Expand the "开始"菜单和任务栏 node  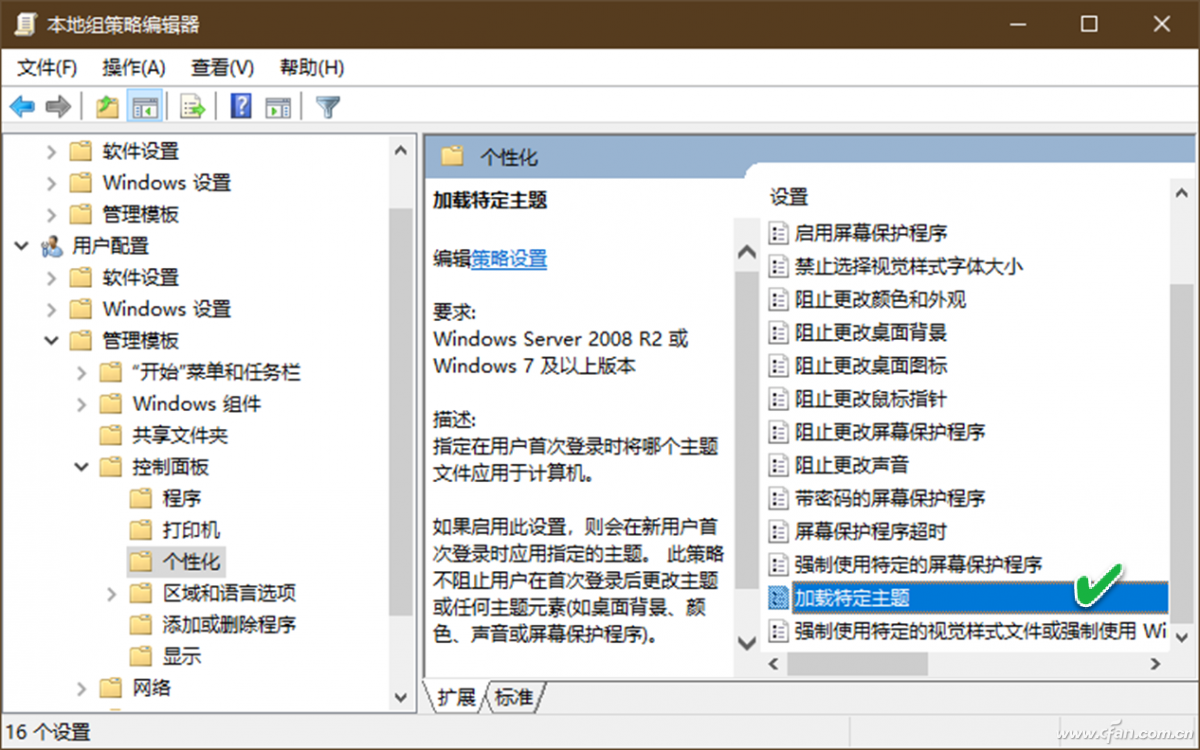(82, 372)
